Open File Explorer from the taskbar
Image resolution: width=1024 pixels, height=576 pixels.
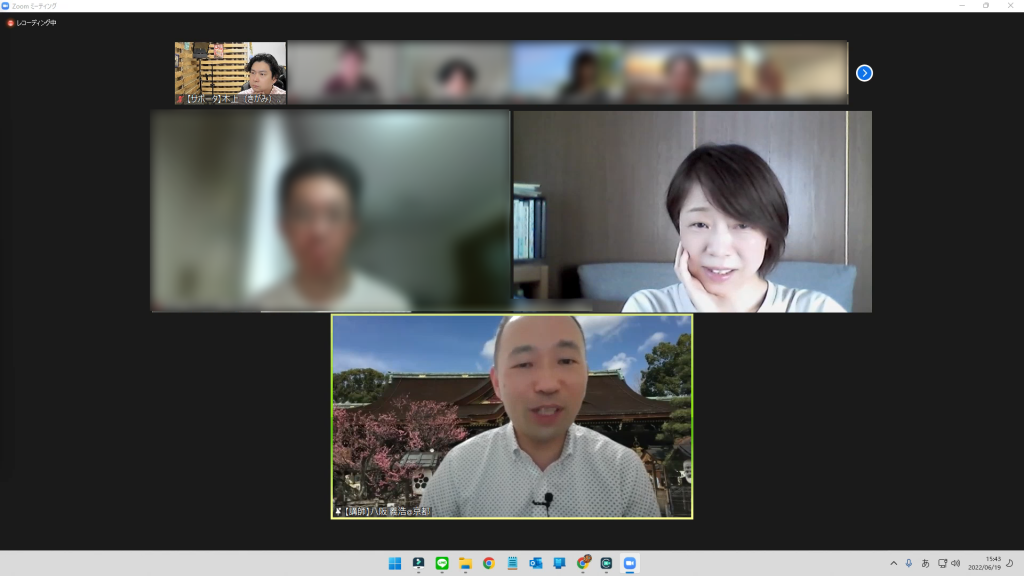(x=465, y=563)
